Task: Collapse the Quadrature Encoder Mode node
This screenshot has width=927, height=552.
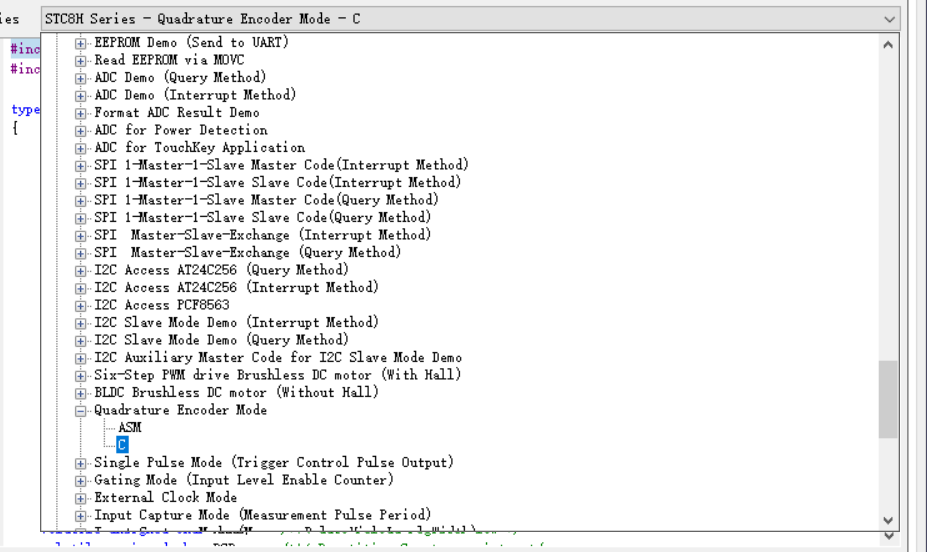Action: tap(80, 411)
